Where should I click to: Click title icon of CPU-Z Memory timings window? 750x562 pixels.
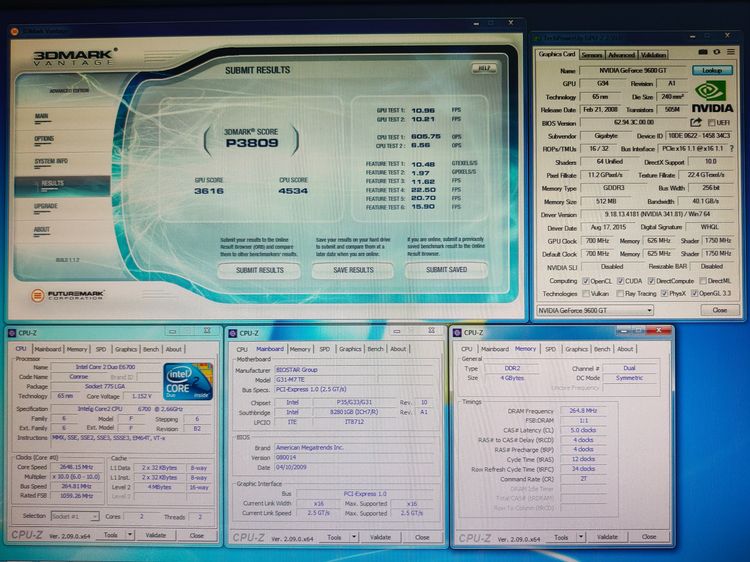click(x=457, y=332)
